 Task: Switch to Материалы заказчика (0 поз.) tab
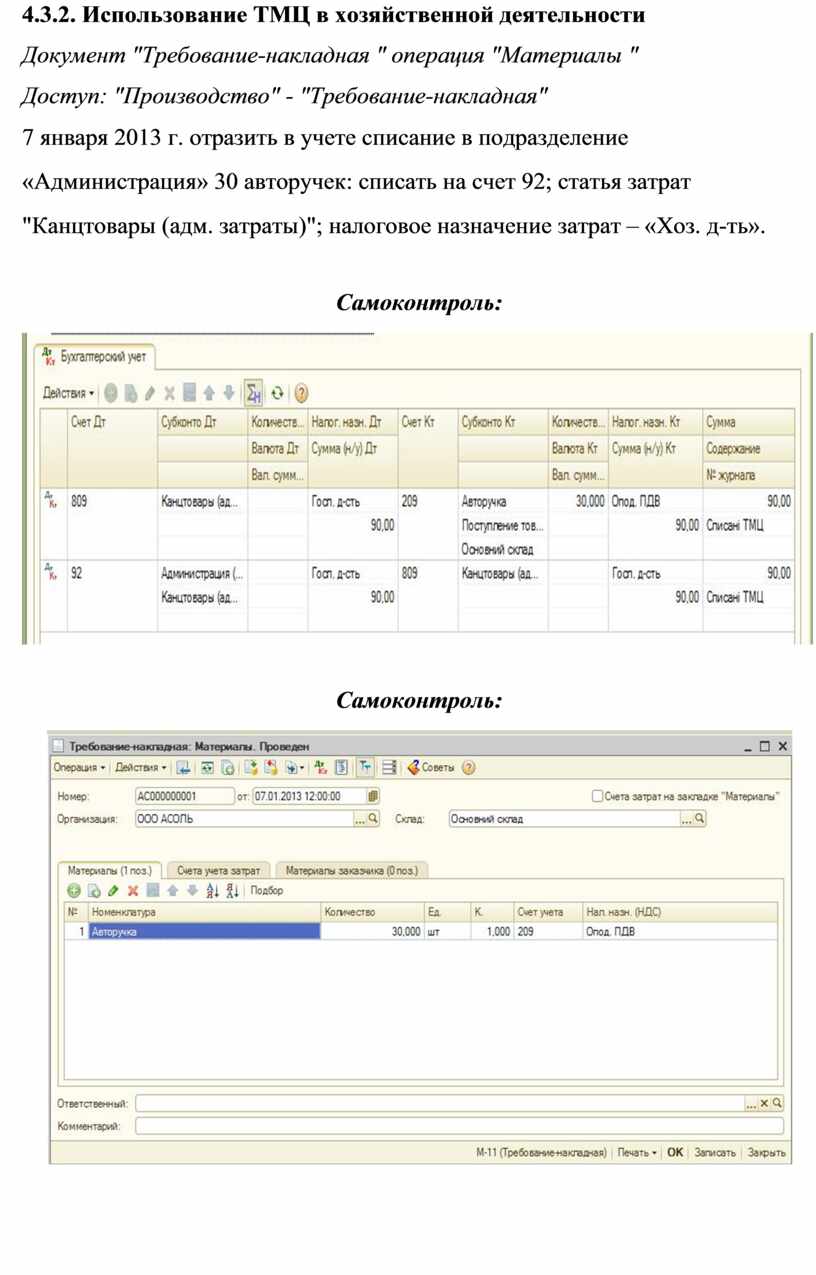coord(351,870)
